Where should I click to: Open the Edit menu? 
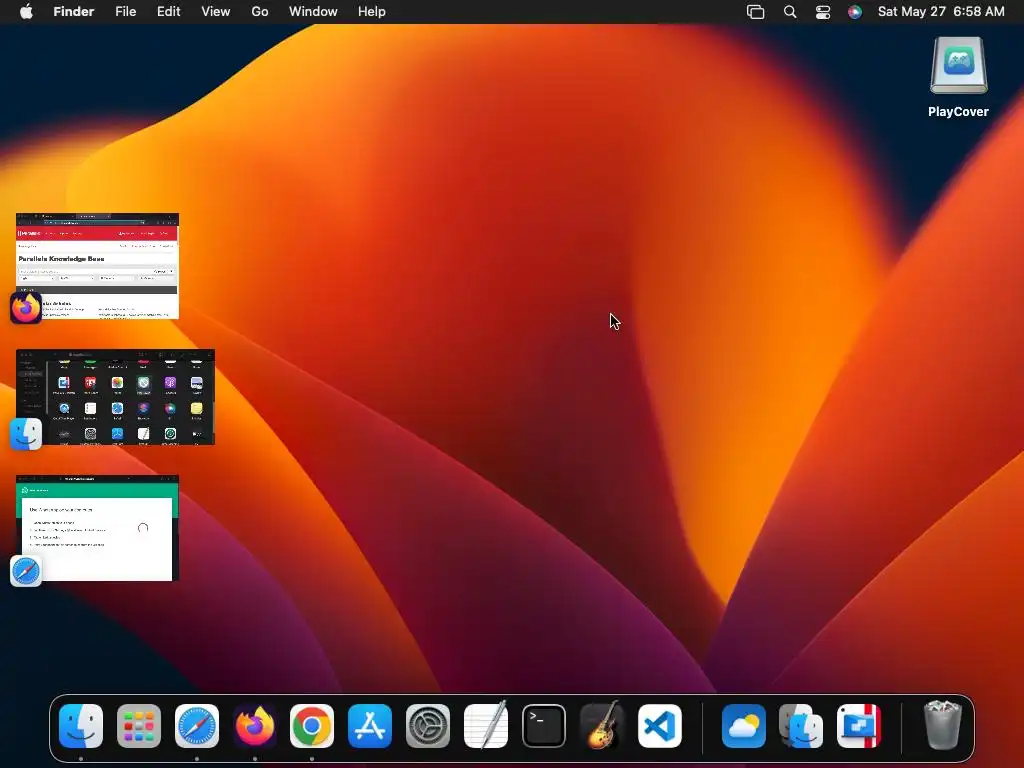tap(168, 12)
